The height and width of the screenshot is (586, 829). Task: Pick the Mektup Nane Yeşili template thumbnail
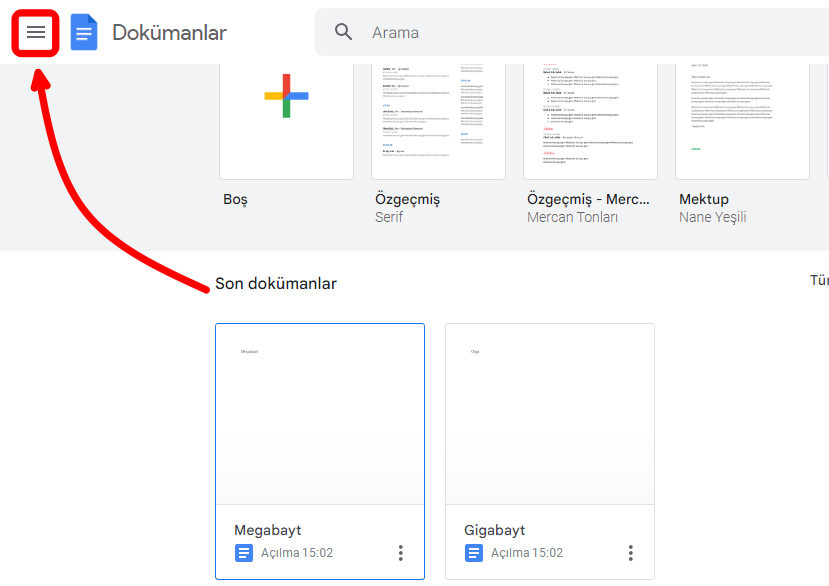[x=742, y=120]
